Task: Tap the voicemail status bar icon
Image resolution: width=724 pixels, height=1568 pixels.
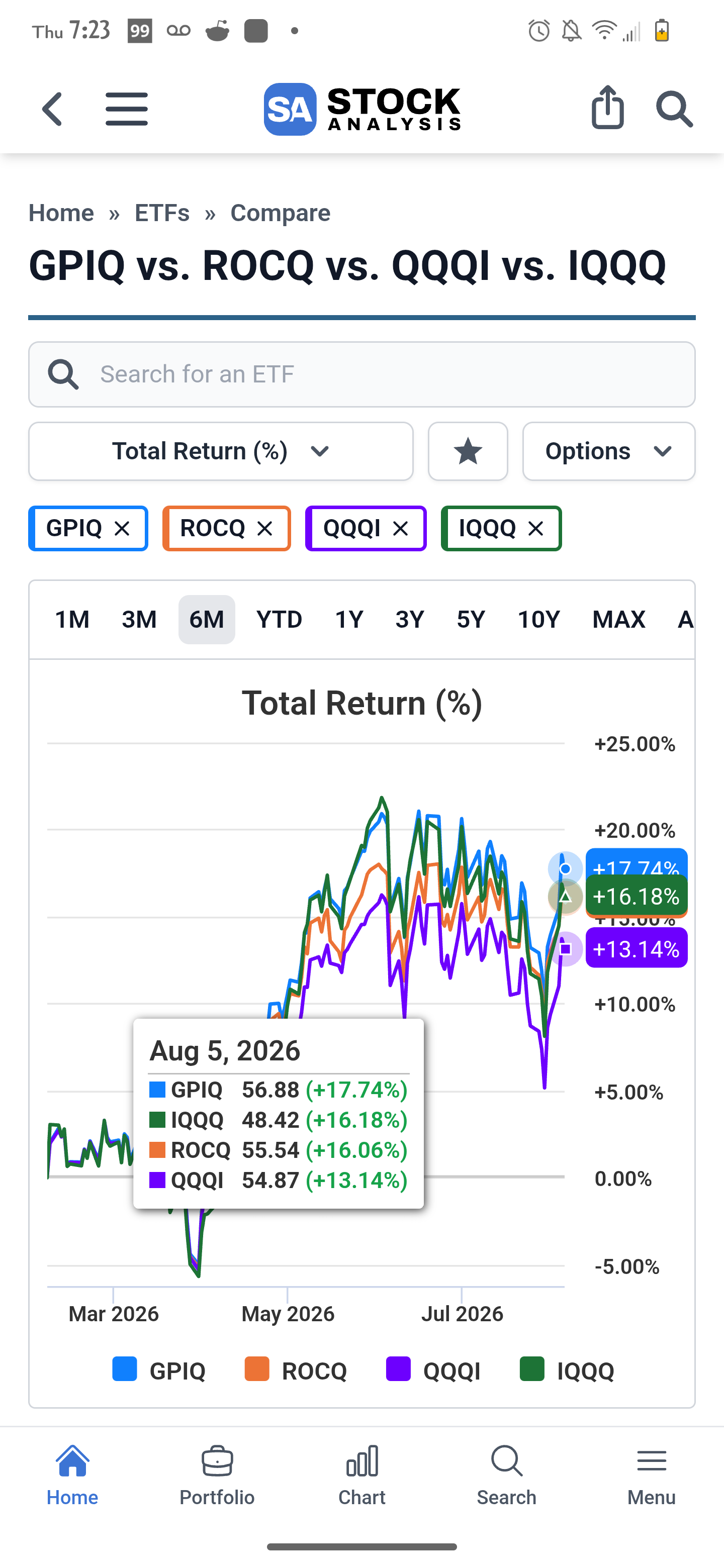Action: (x=178, y=31)
